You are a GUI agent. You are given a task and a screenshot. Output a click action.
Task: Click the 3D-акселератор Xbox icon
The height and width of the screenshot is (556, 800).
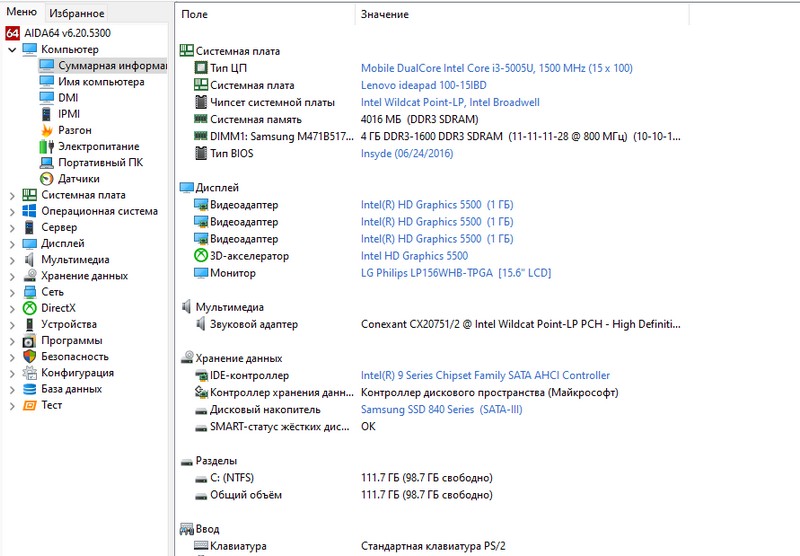point(201,256)
